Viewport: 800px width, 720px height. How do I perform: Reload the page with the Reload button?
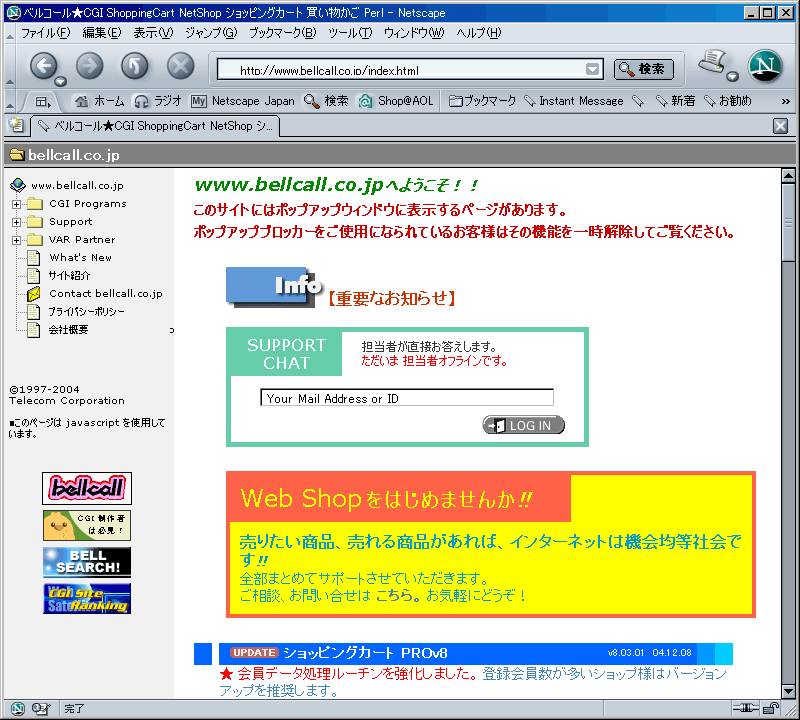coord(135,66)
